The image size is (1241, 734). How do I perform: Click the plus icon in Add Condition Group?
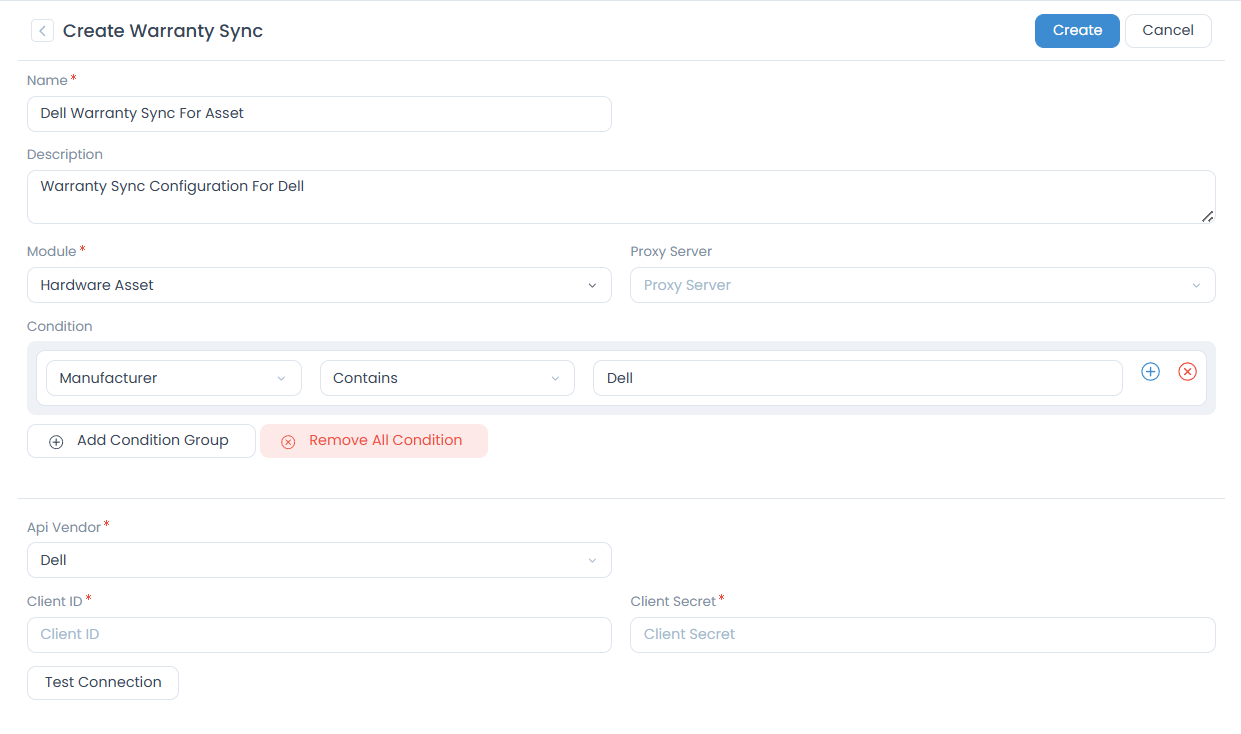click(x=56, y=442)
